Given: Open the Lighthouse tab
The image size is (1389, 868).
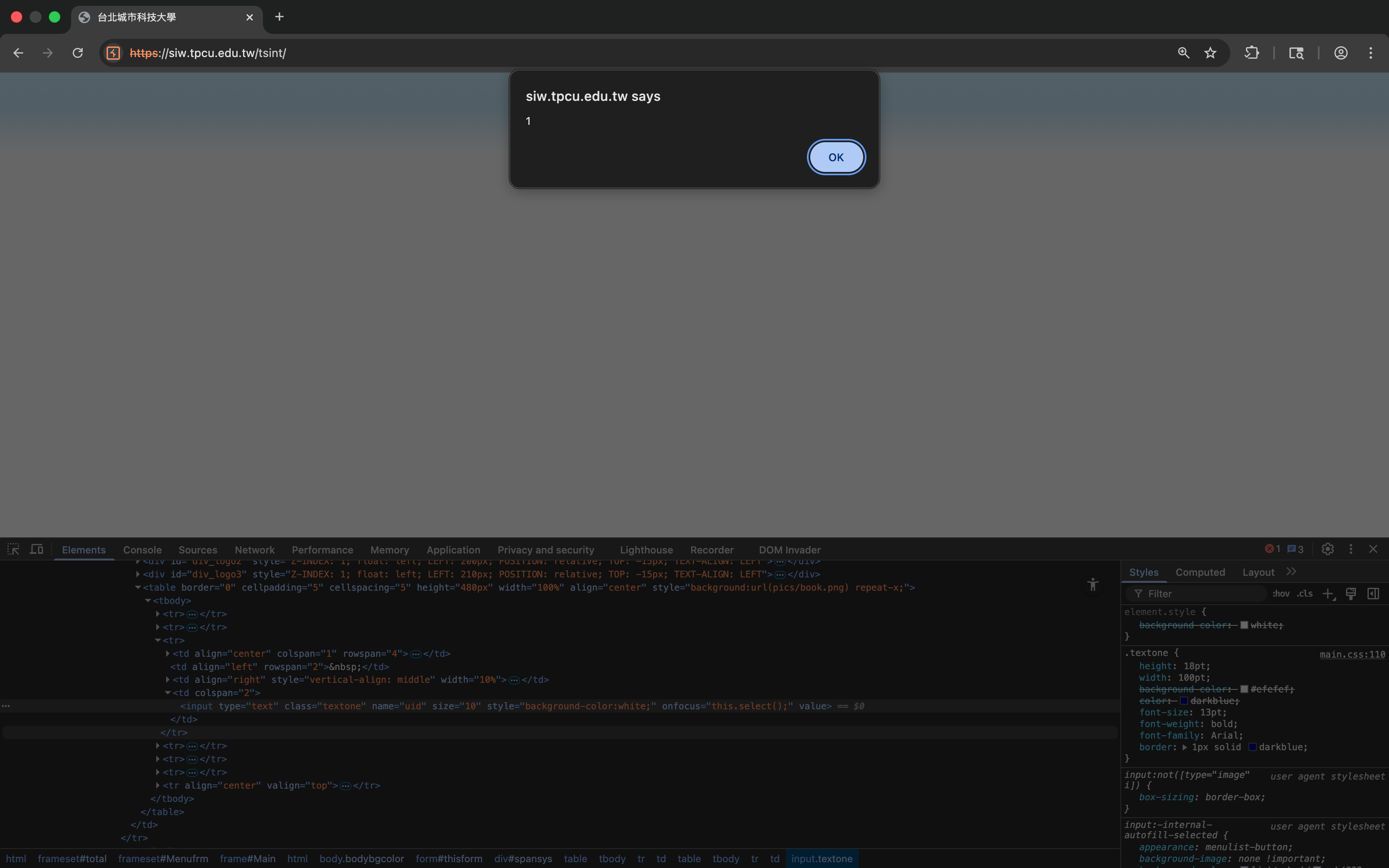Looking at the screenshot, I should tap(646, 550).
